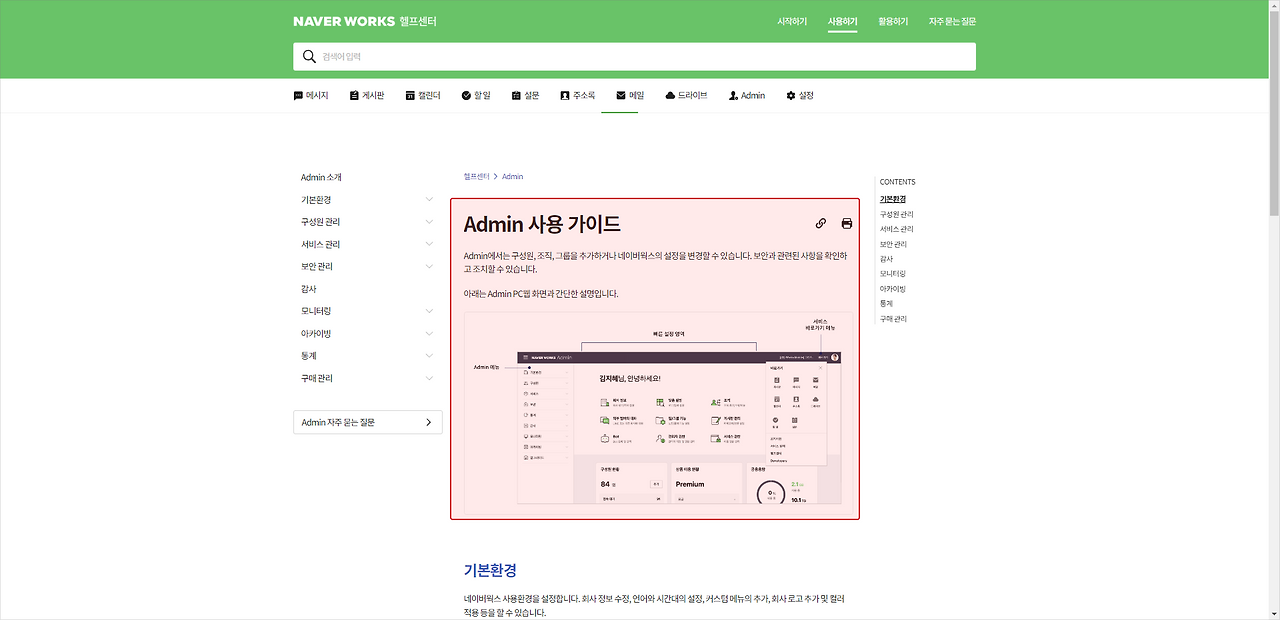Click the calendar icon beside 캘린더

pyautogui.click(x=410, y=96)
